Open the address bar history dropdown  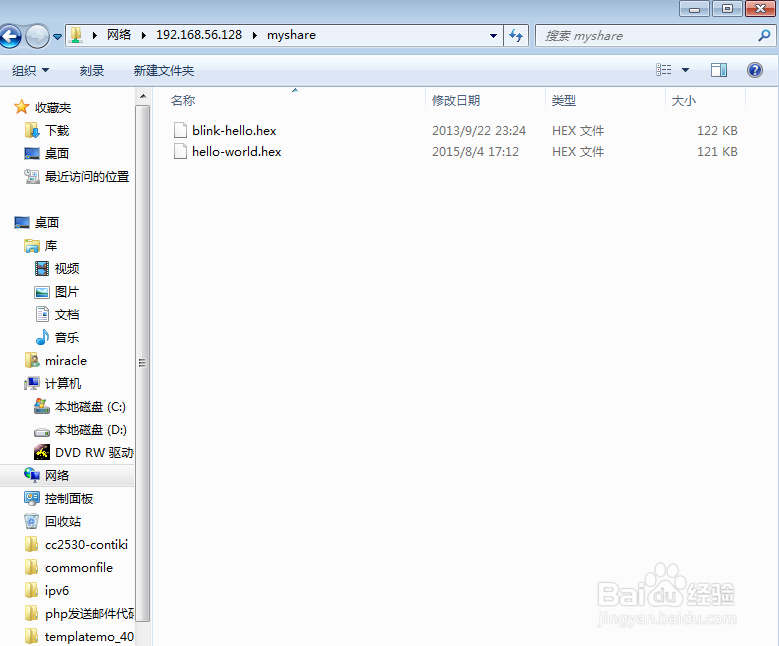(493, 35)
